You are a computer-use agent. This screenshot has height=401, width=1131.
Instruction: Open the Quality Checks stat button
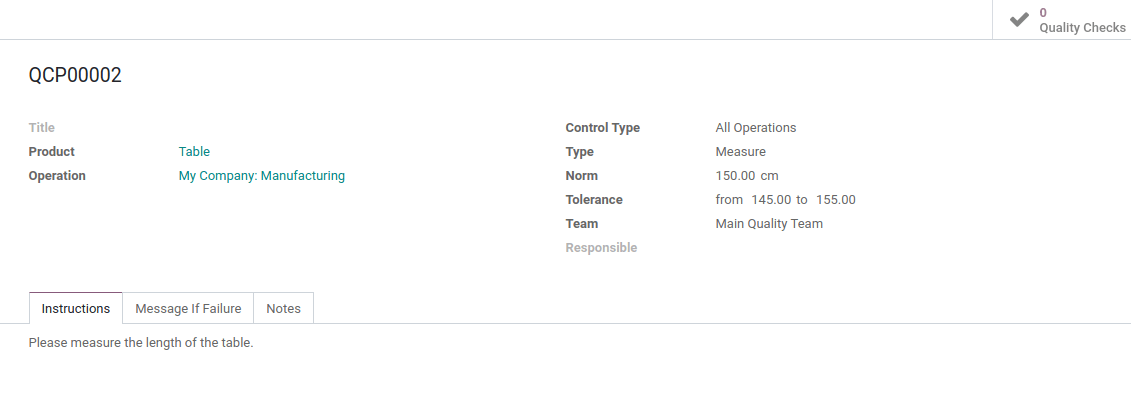pyautogui.click(x=1062, y=19)
